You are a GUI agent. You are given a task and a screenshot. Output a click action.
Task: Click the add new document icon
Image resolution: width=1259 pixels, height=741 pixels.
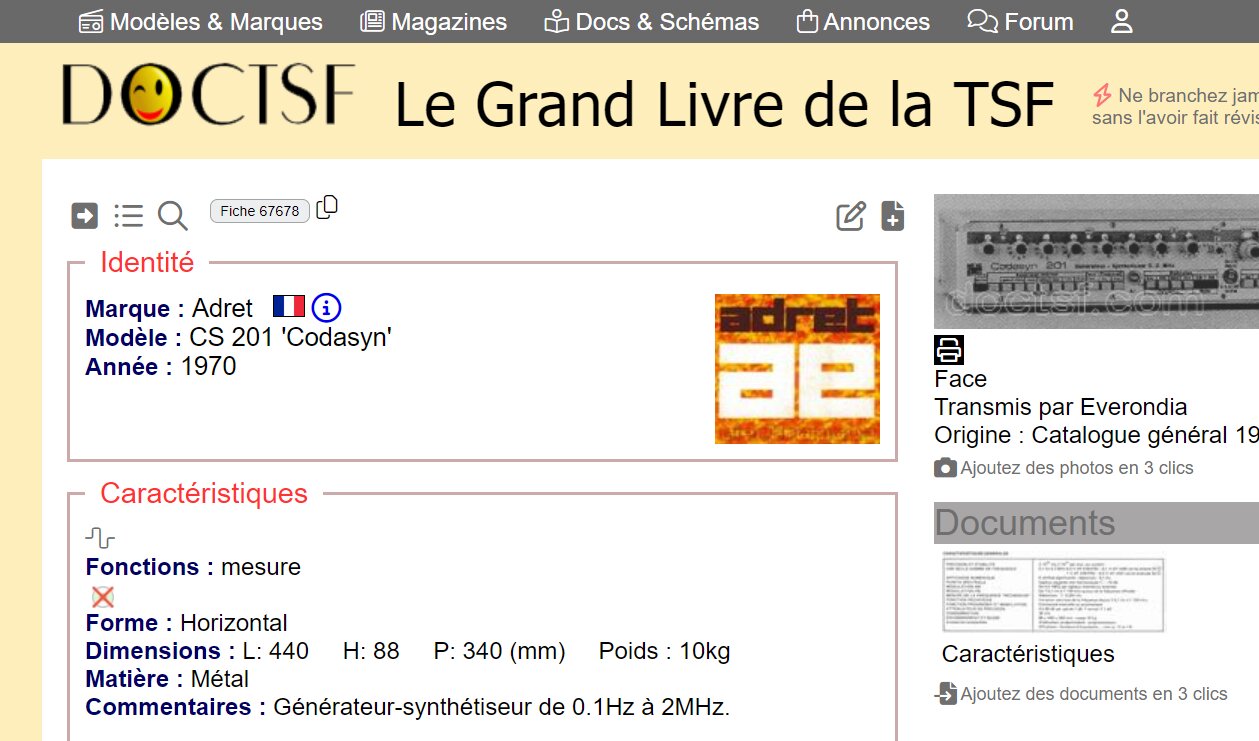pyautogui.click(x=893, y=215)
